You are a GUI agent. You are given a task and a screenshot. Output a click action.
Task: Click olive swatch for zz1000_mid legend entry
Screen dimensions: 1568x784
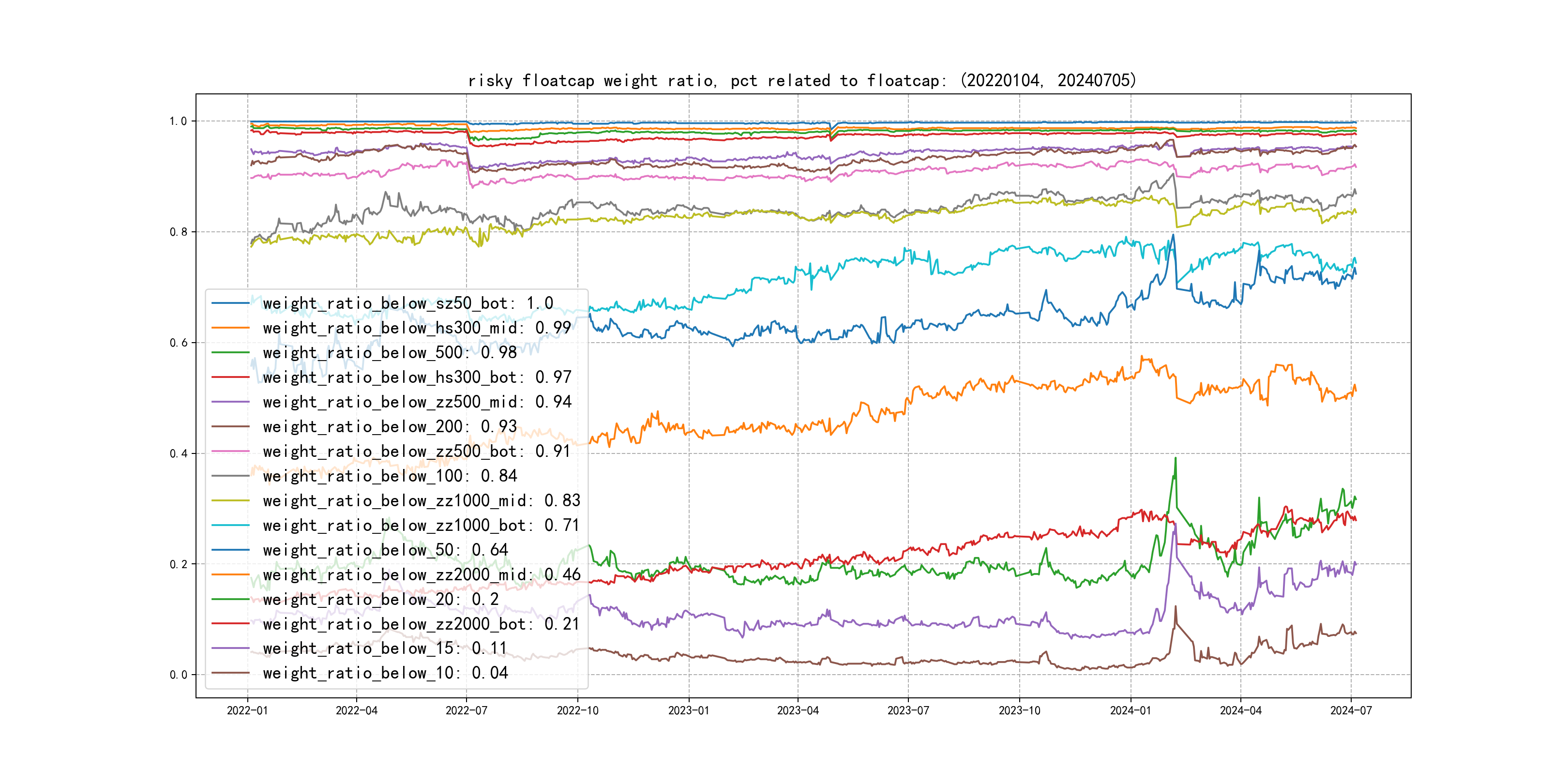[230, 501]
